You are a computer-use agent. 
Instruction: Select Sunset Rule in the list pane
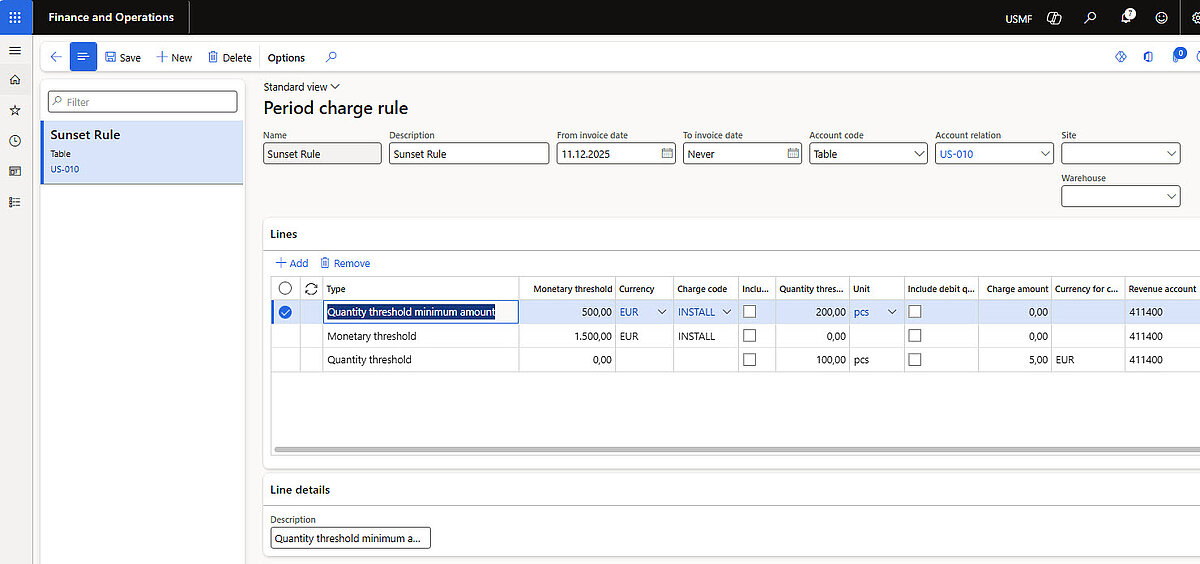pyautogui.click(x=142, y=152)
